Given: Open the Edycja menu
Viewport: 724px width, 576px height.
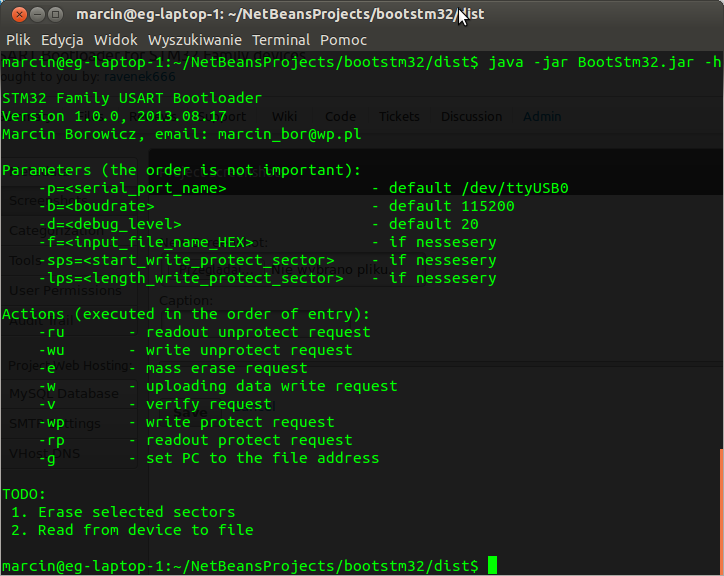Looking at the screenshot, I should (62, 40).
